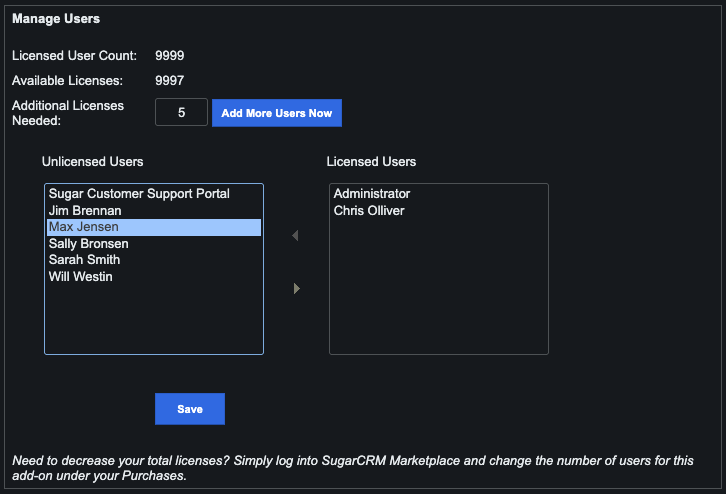The image size is (726, 494).
Task: Click the Additional Licenses Needed number field
Action: point(182,113)
